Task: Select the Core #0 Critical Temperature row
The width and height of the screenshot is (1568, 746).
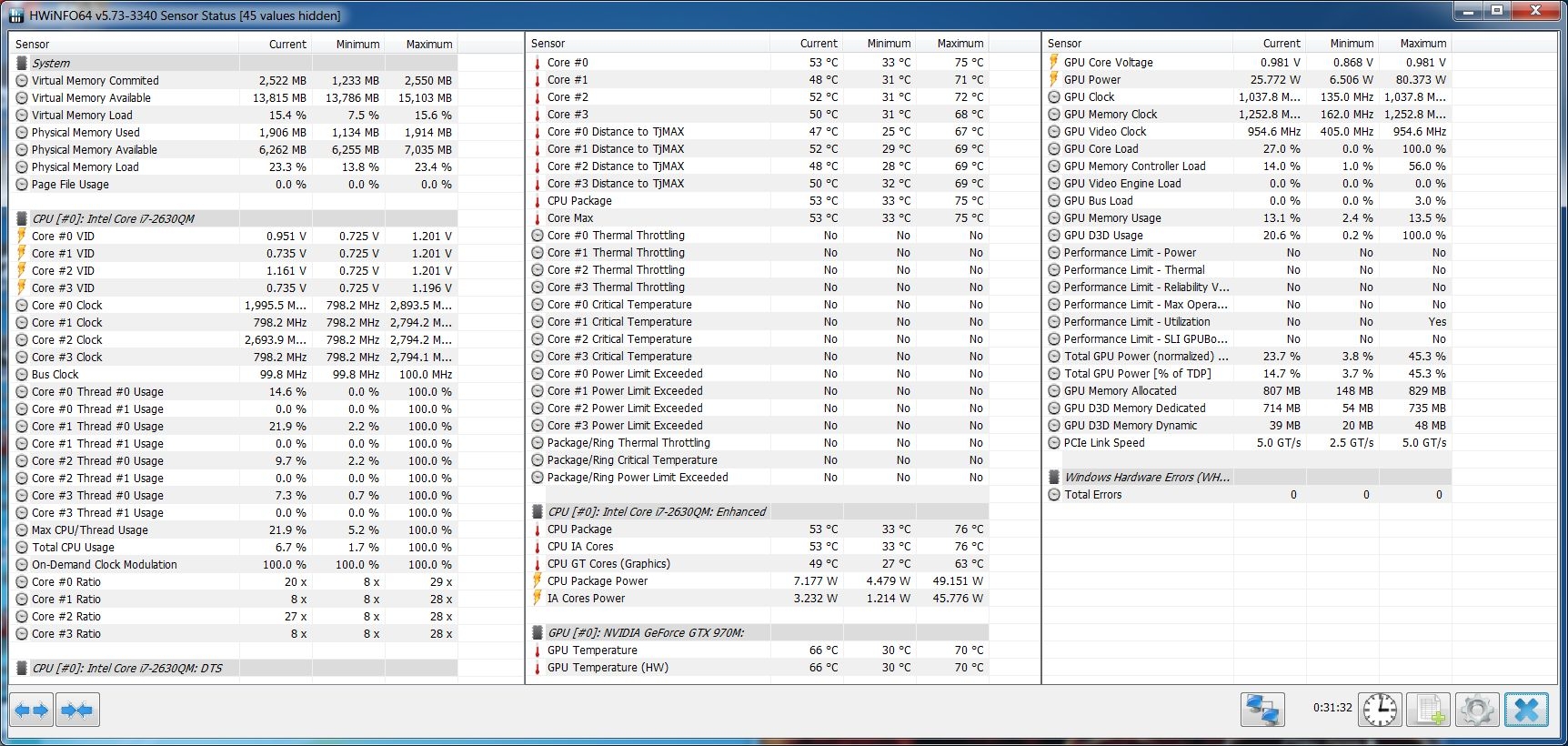Action: coord(759,305)
